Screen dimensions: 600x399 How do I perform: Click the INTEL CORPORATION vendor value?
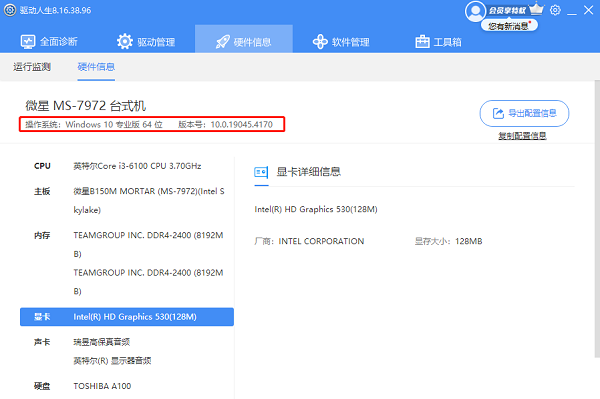click(x=321, y=241)
